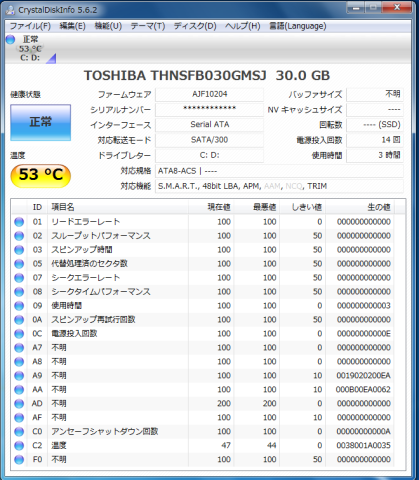Select the 温度 attribute name in row C2
The image size is (419, 480).
pos(59,446)
